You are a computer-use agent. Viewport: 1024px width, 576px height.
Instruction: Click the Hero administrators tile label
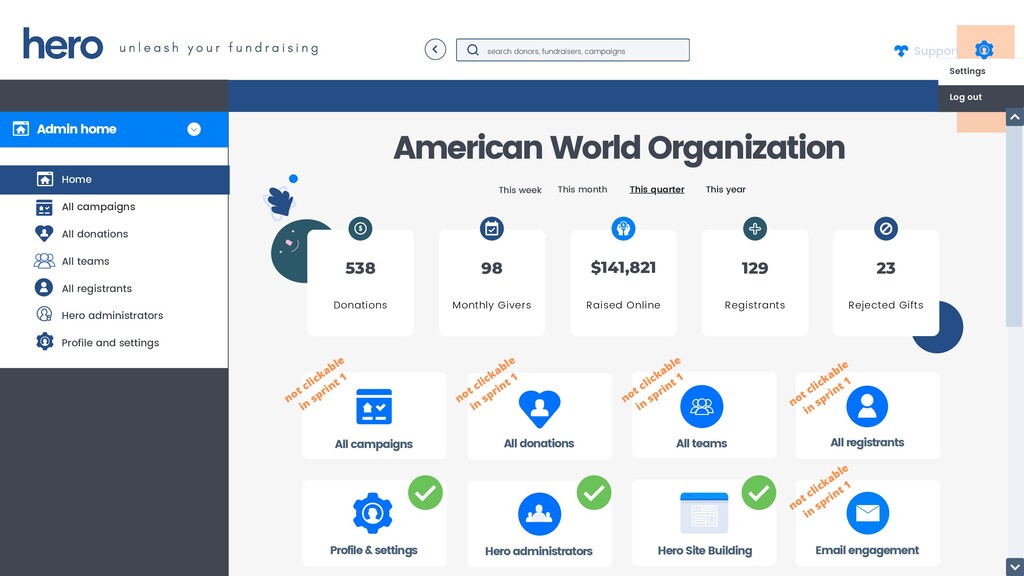pyautogui.click(x=539, y=551)
